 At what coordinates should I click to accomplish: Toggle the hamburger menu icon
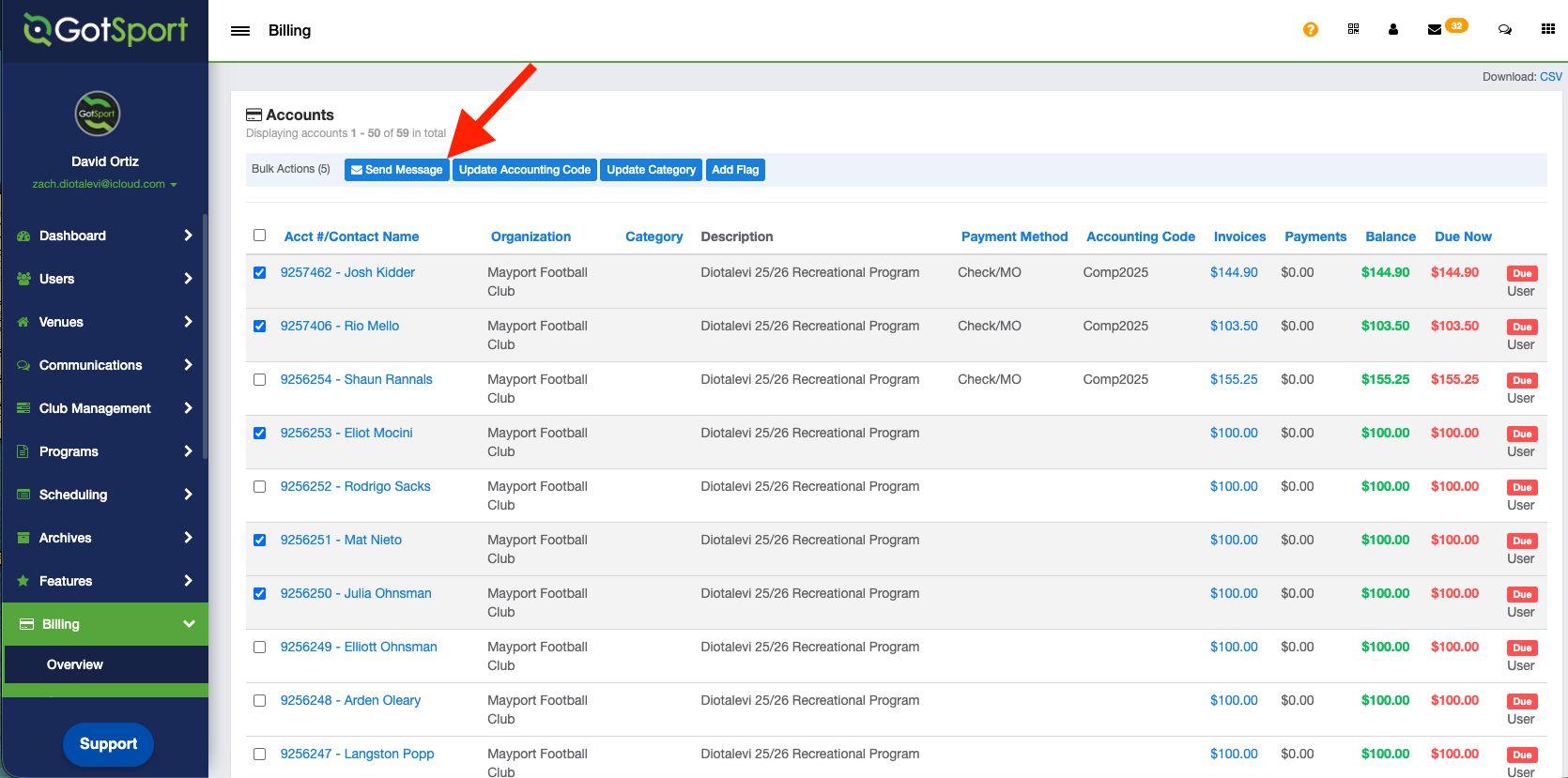pyautogui.click(x=240, y=31)
